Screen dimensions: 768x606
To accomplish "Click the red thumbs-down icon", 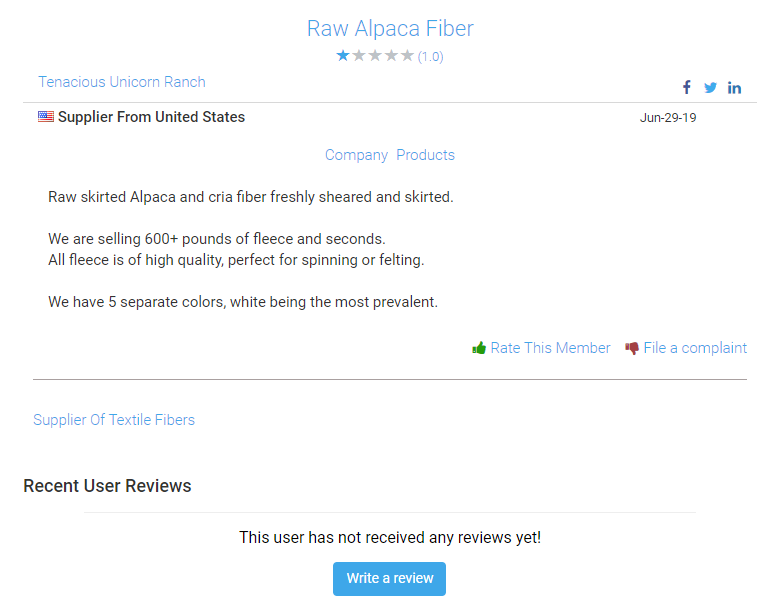I will (x=632, y=348).
